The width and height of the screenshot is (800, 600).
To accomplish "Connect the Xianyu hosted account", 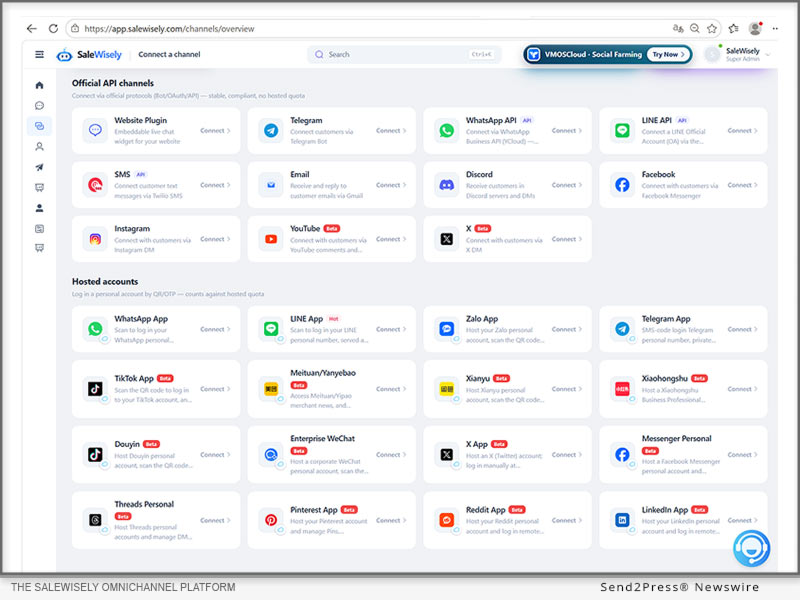I will click(x=566, y=389).
